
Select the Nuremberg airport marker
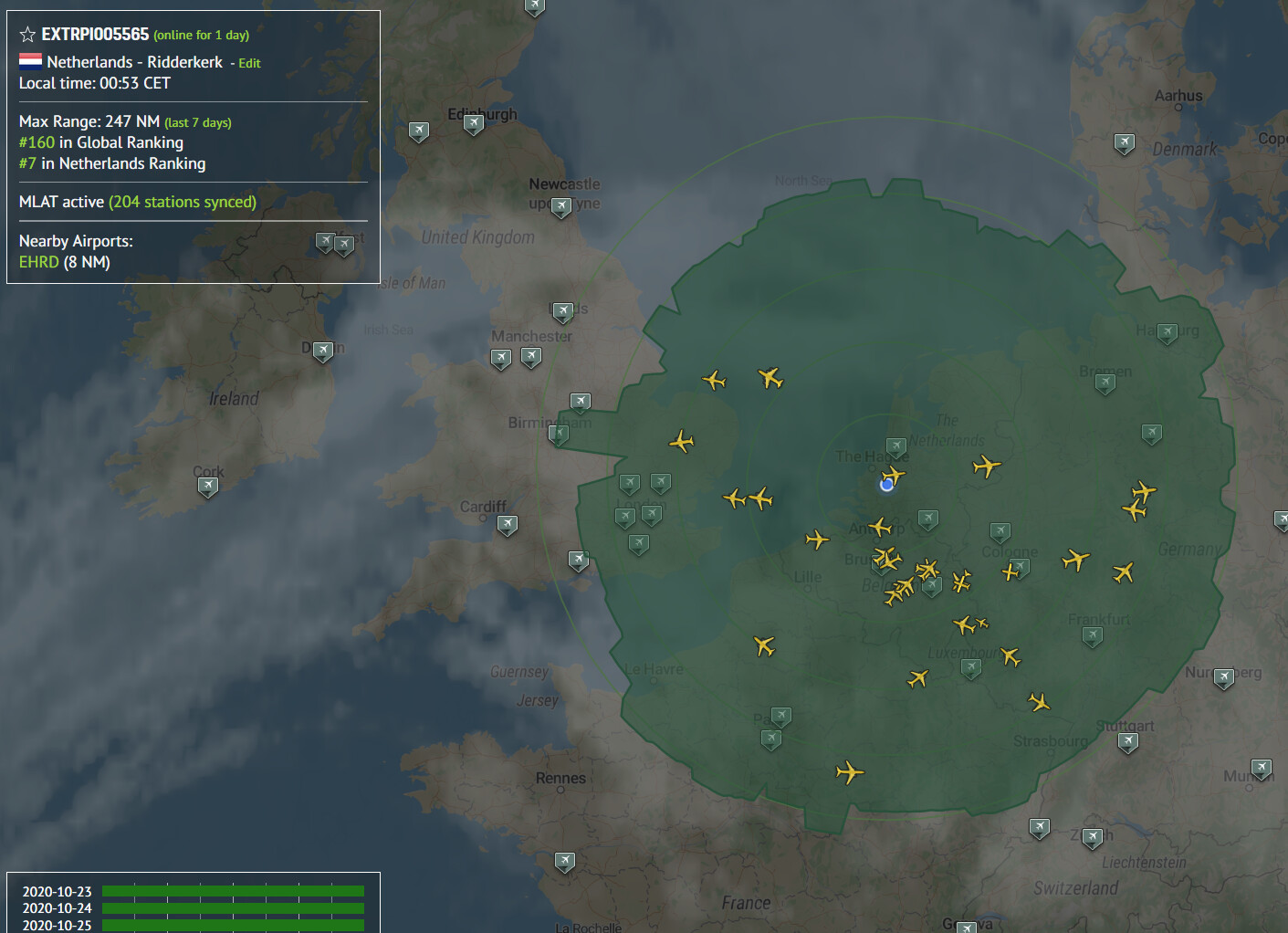pyautogui.click(x=1224, y=678)
